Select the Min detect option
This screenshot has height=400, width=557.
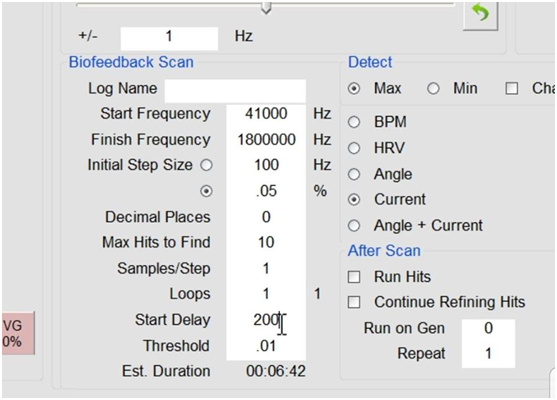pyautogui.click(x=433, y=88)
